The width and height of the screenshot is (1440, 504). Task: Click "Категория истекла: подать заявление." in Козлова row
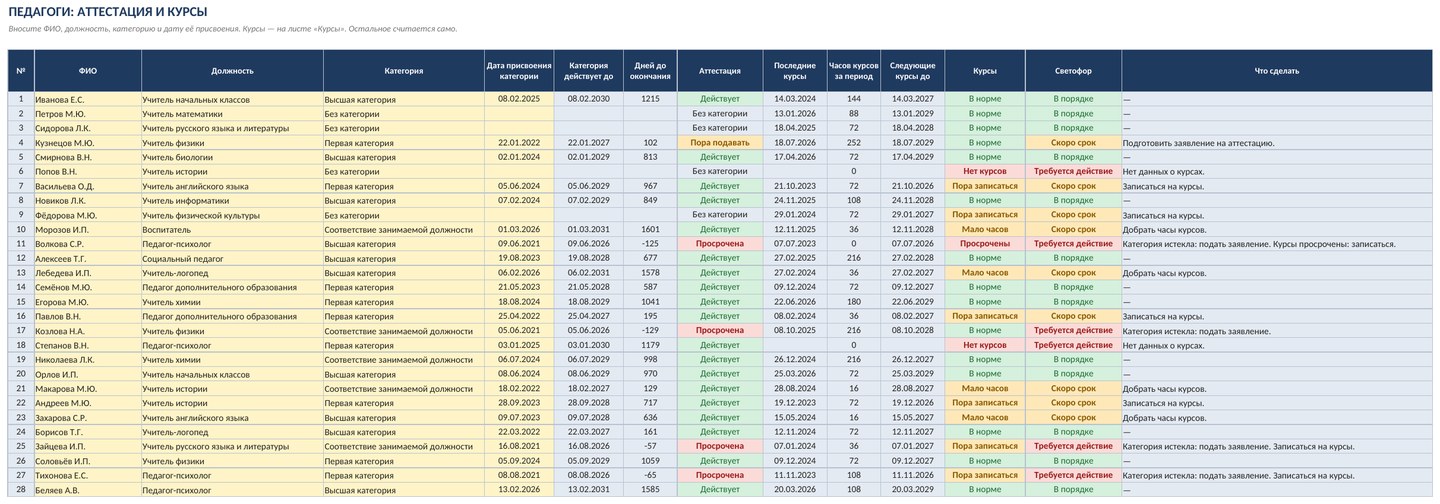tap(1277, 331)
